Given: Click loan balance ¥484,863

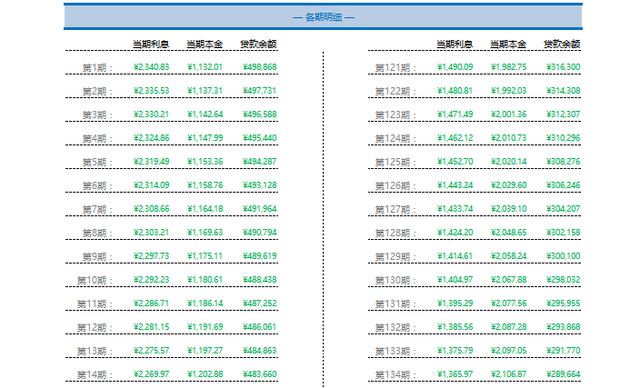Looking at the screenshot, I should tap(260, 351).
